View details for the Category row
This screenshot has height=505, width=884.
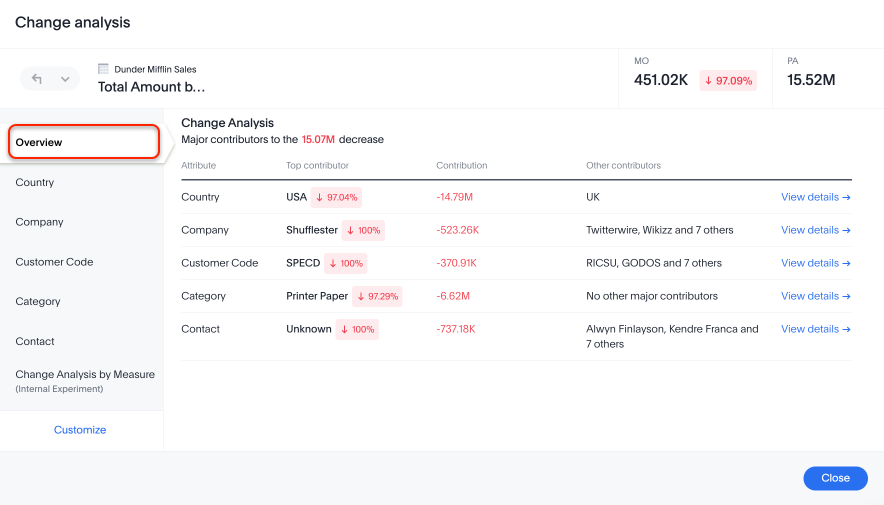coord(815,296)
